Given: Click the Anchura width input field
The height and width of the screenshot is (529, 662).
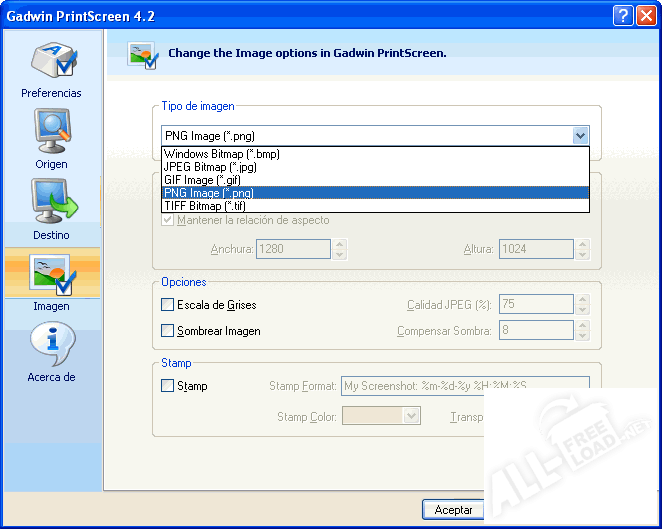Looking at the screenshot, I should pyautogui.click(x=293, y=250).
